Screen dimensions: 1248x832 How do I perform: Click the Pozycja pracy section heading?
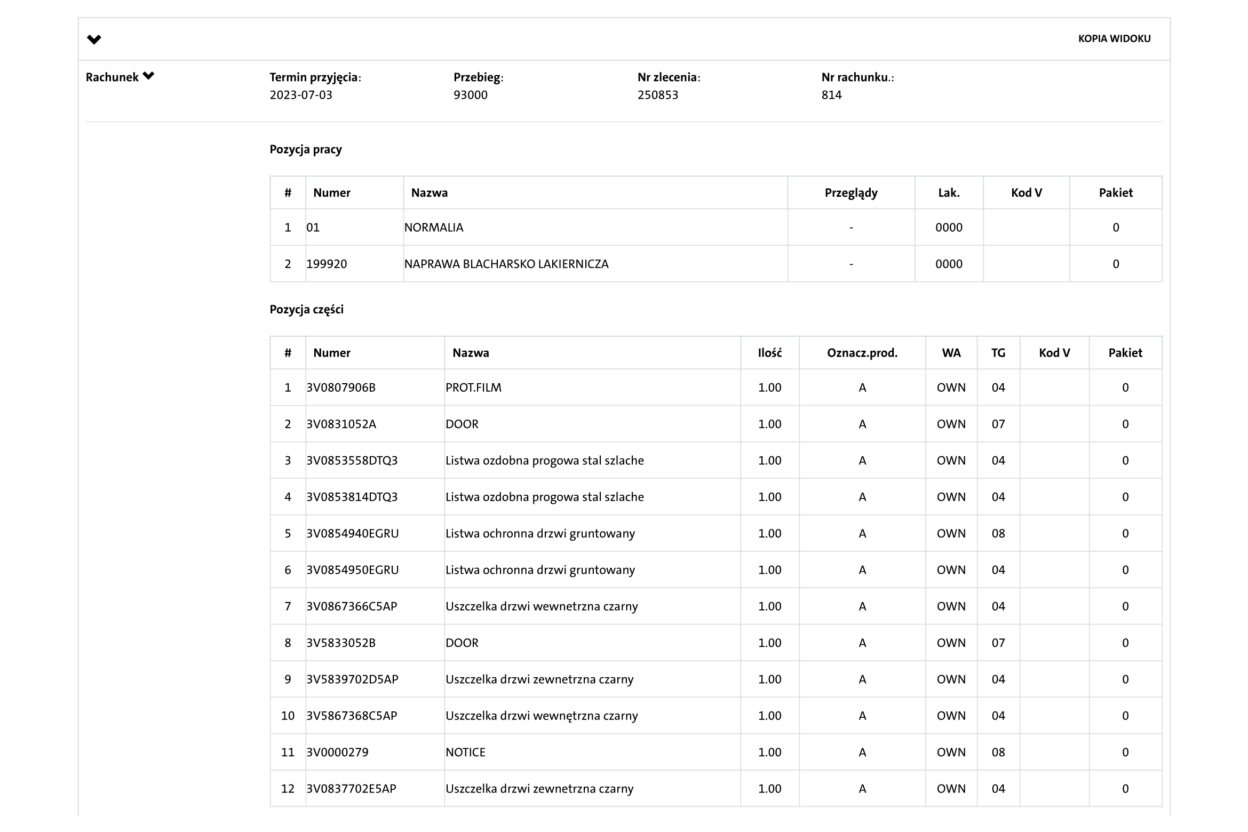[305, 150]
